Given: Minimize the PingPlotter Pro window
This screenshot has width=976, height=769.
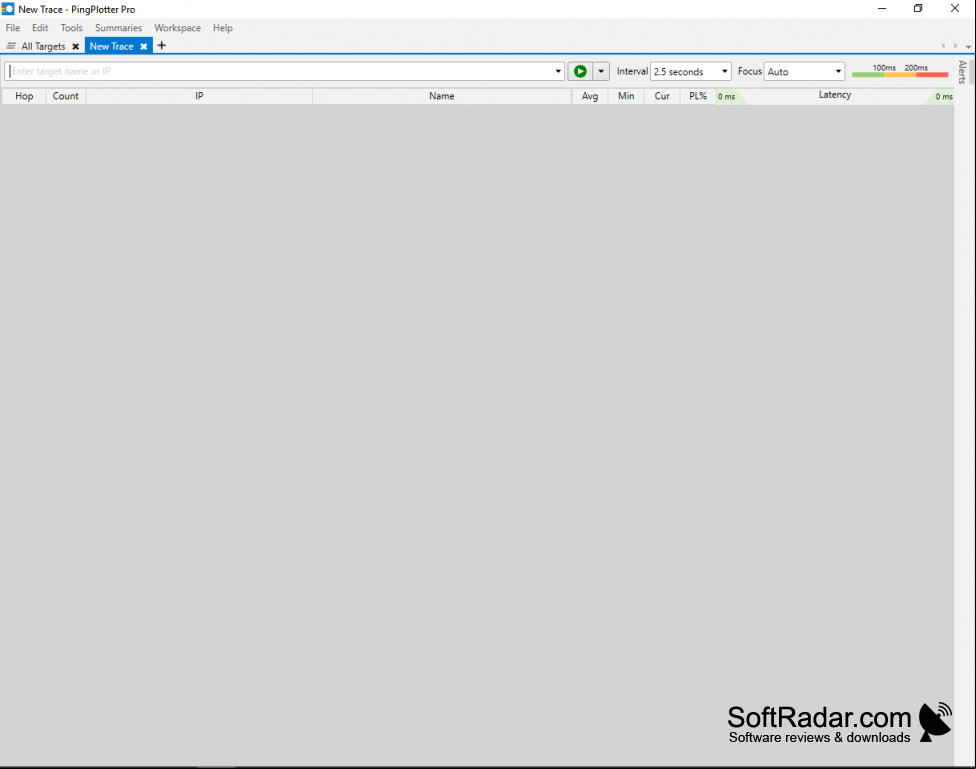Looking at the screenshot, I should pos(882,9).
